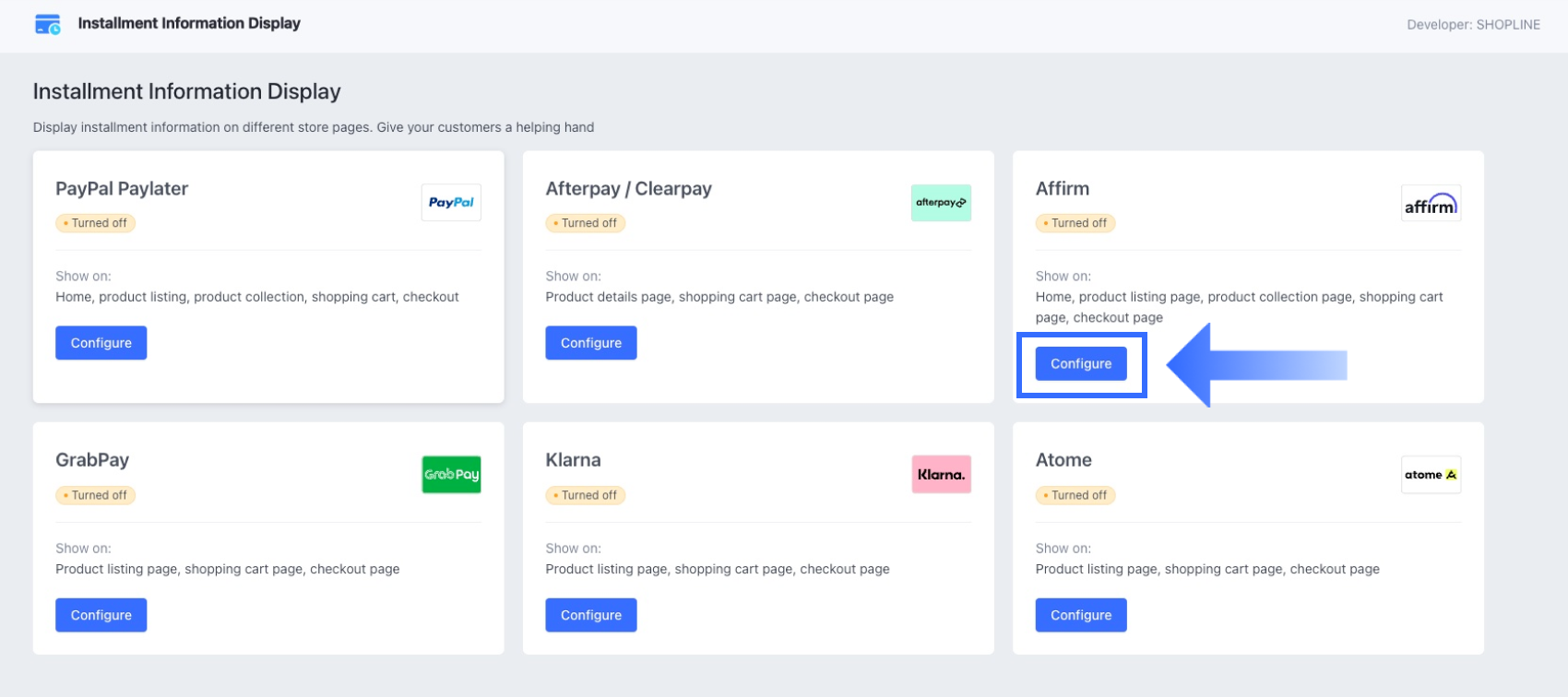Screen dimensions: 1568x697
Task: Click the Klarna logo icon
Action: [941, 475]
